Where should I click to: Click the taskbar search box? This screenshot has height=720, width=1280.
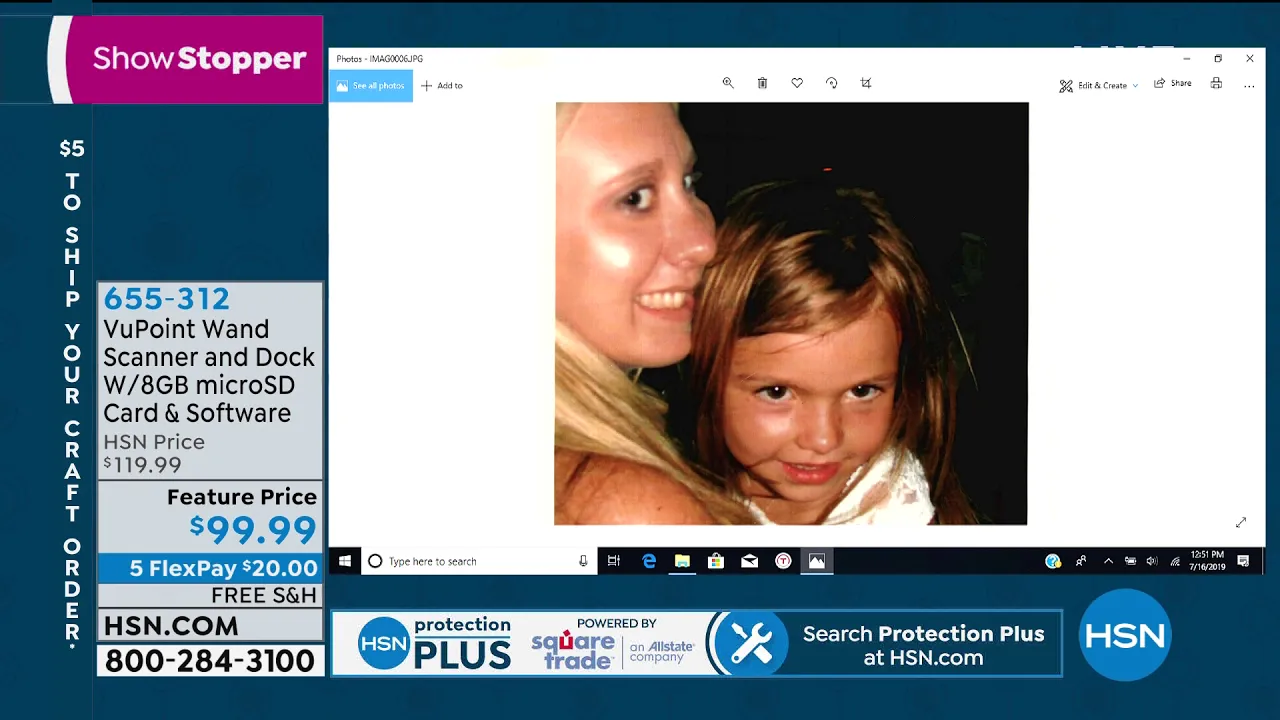(x=478, y=561)
